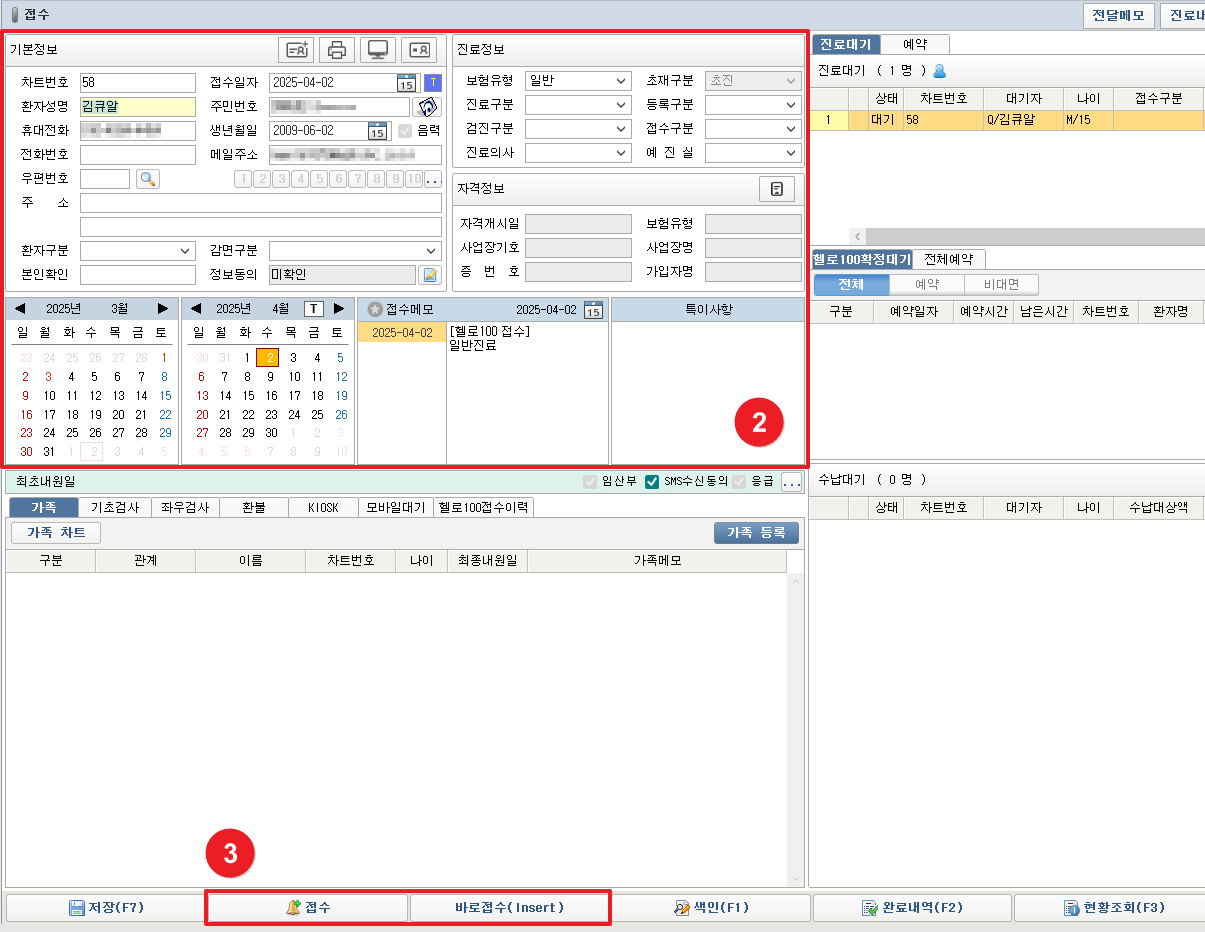The height and width of the screenshot is (932, 1205).
Task: Click the 정보동의 edit note icon
Action: [x=429, y=275]
